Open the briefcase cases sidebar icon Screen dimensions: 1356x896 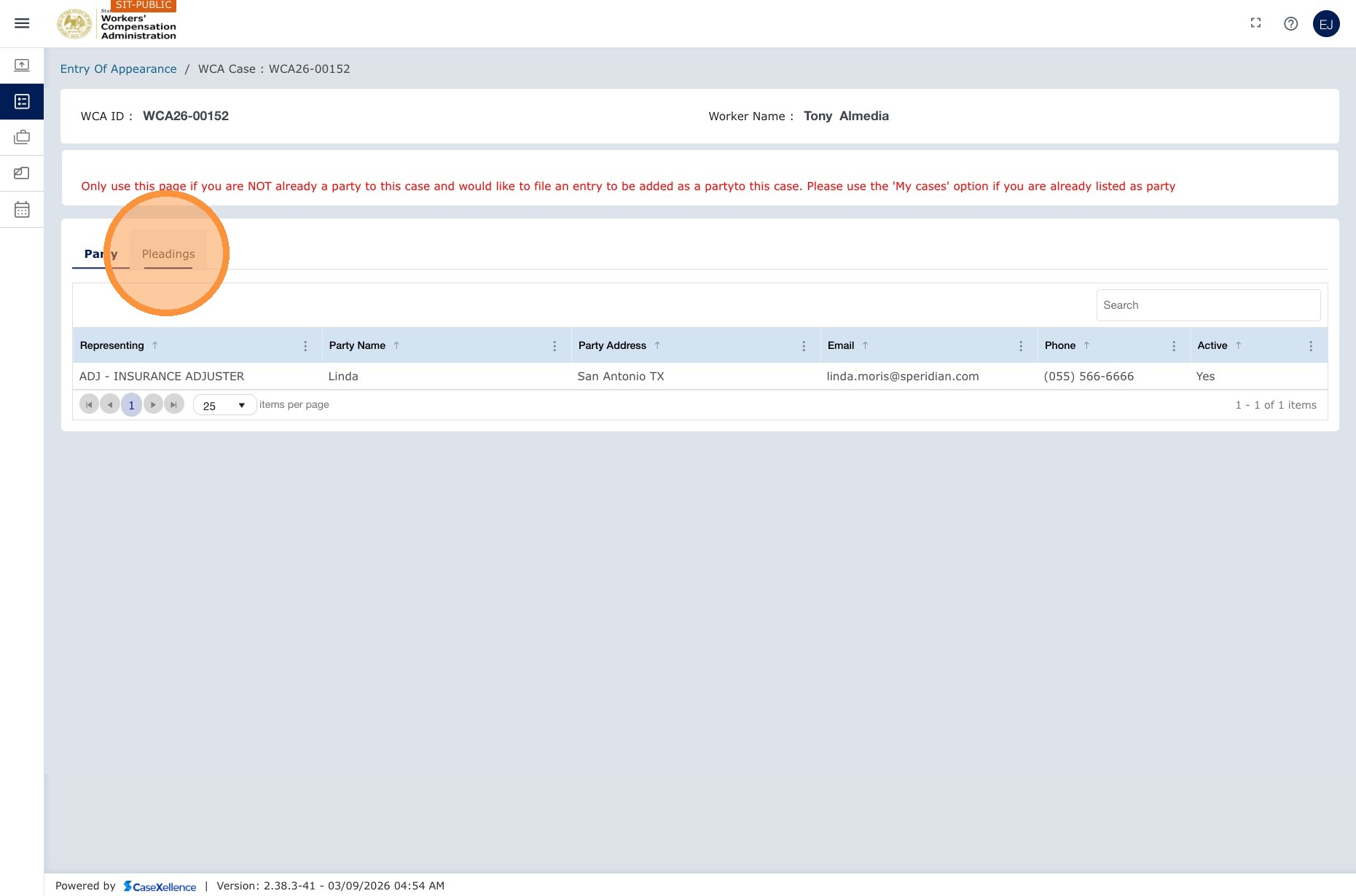[x=22, y=137]
